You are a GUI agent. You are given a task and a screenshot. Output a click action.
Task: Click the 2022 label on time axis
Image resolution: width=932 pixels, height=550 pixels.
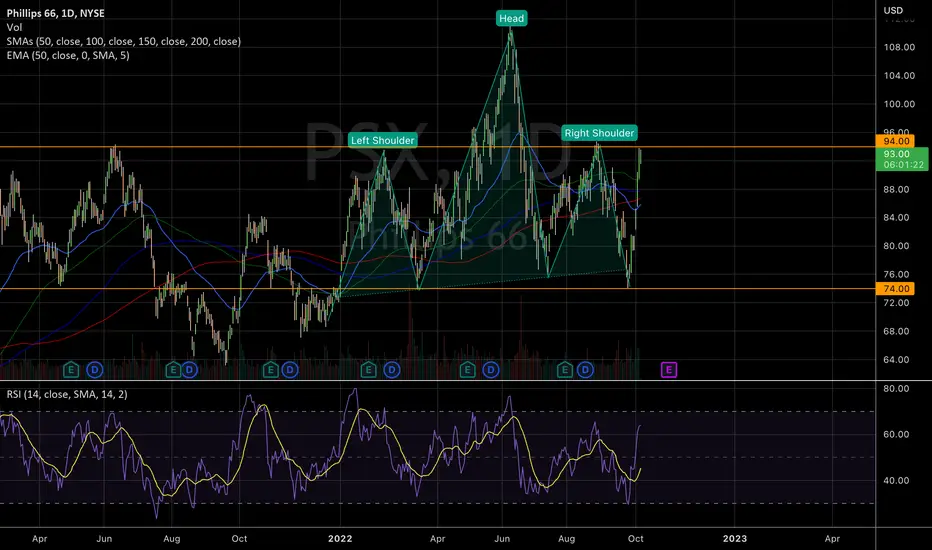coord(340,539)
